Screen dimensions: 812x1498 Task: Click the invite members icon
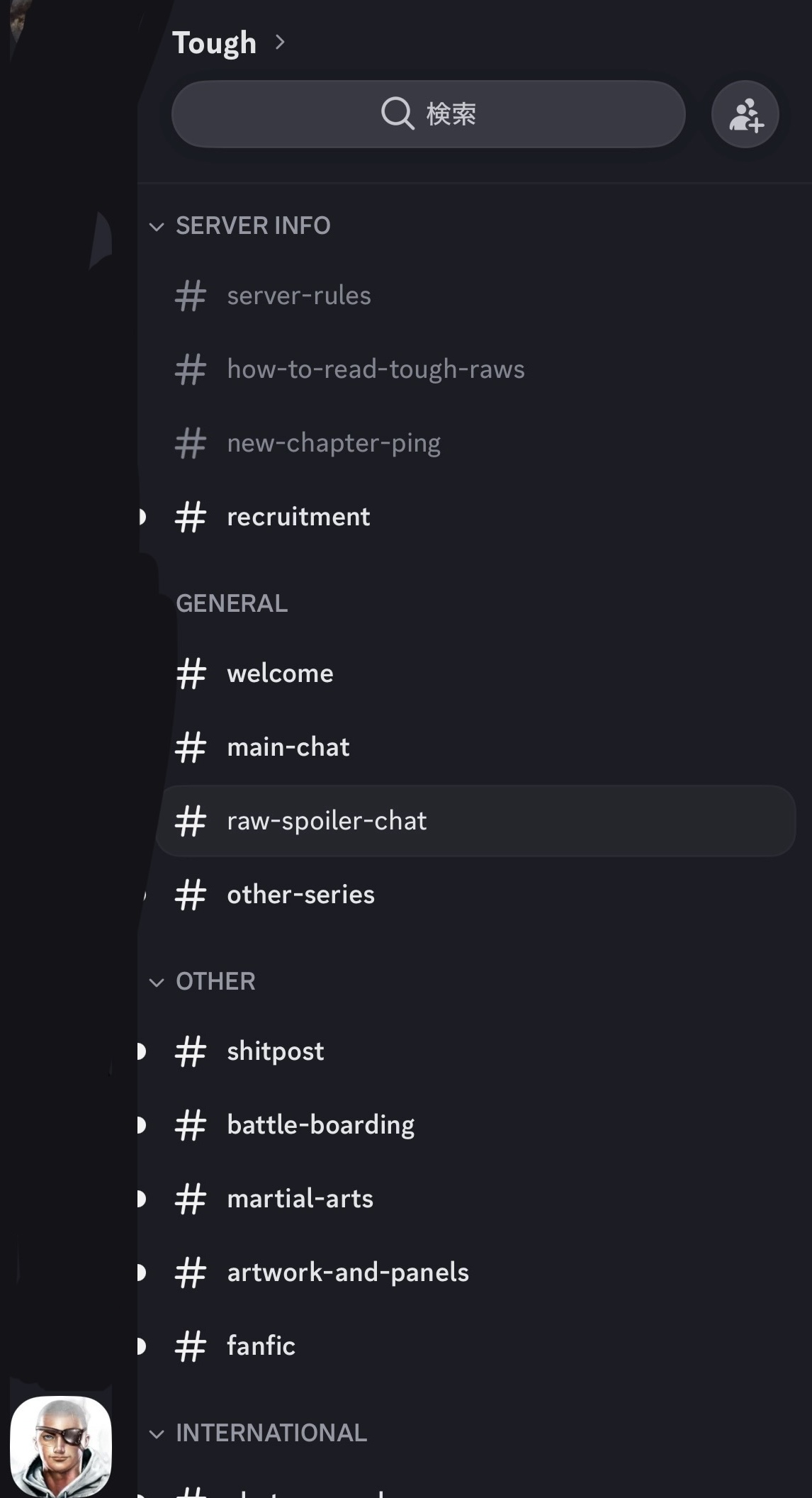pos(745,114)
